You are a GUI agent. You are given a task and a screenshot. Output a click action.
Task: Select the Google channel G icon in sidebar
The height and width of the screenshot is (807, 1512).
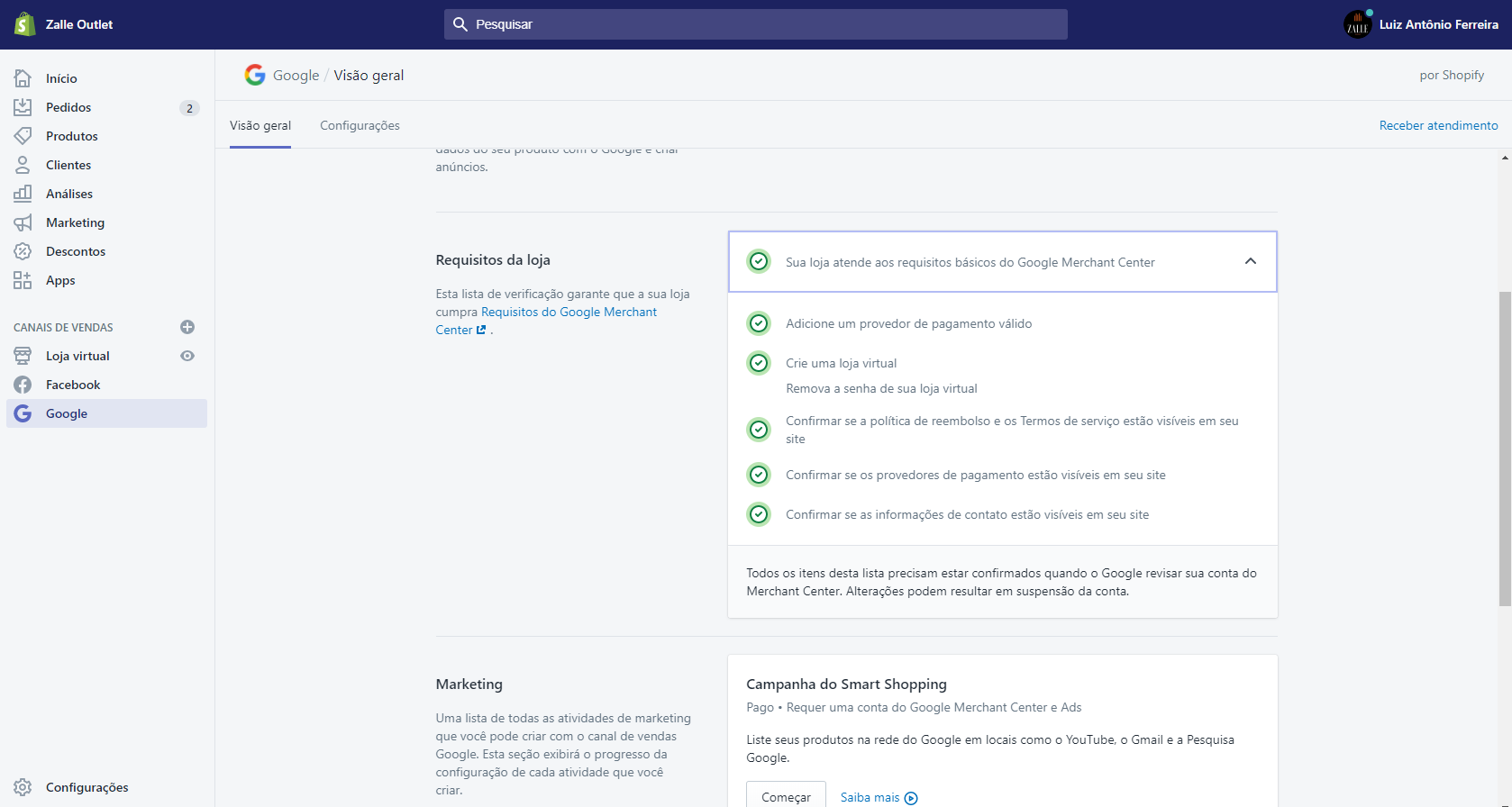click(x=23, y=413)
